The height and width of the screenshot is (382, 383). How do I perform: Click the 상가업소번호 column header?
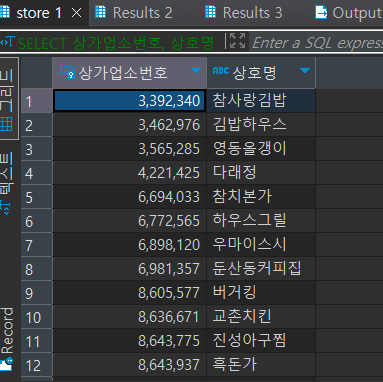[129, 72]
